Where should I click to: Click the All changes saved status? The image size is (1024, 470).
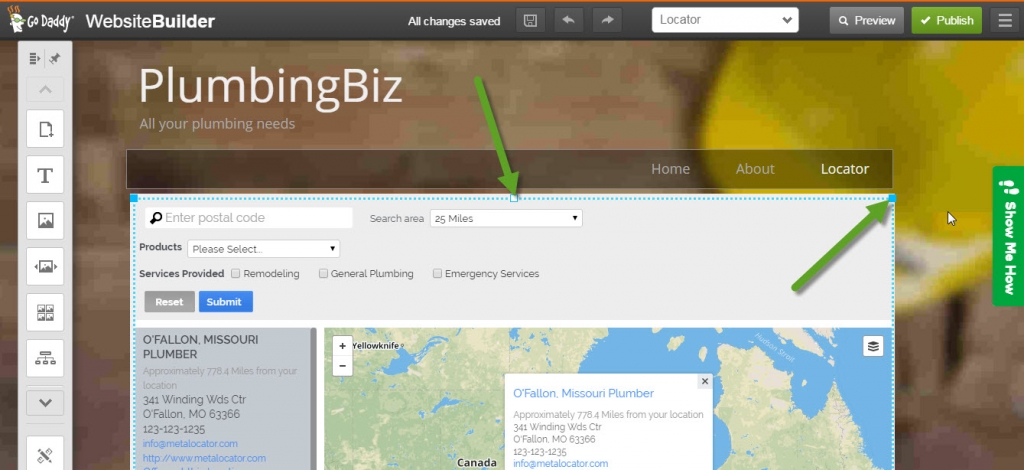[454, 21]
